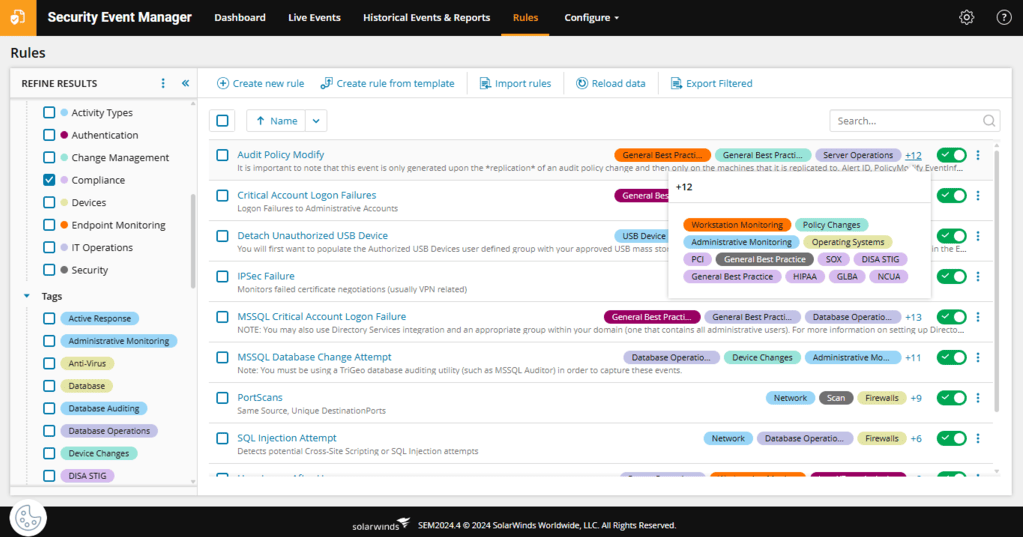Collapse the Refine Results panel with double chevron
1023x537 pixels.
click(x=185, y=83)
